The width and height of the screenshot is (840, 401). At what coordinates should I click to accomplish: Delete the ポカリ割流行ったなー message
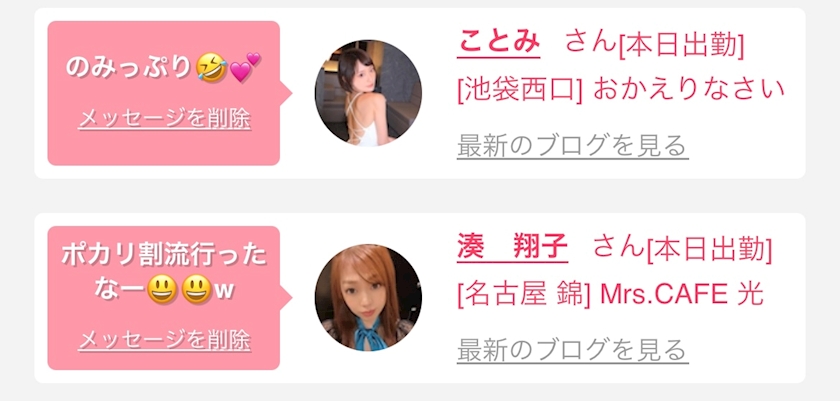point(164,340)
